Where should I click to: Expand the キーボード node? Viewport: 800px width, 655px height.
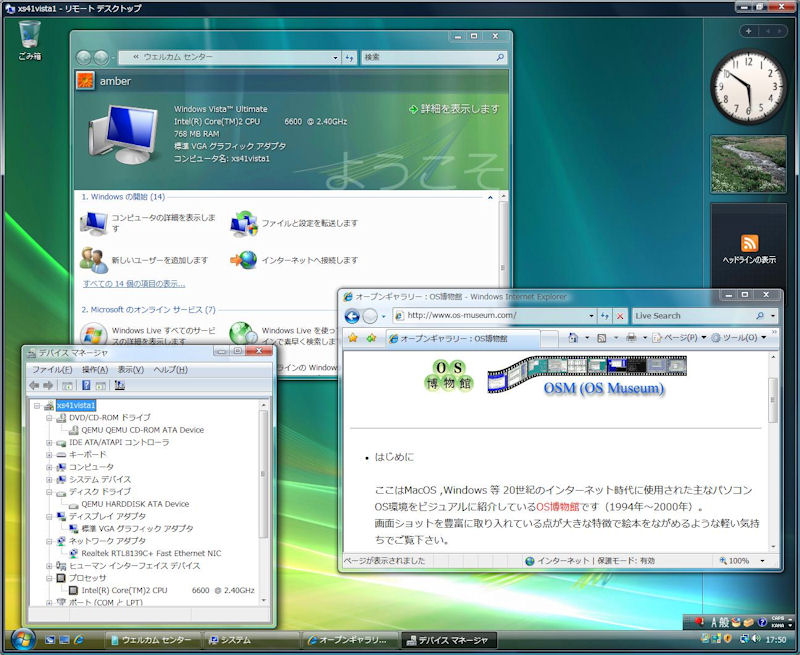click(x=49, y=455)
